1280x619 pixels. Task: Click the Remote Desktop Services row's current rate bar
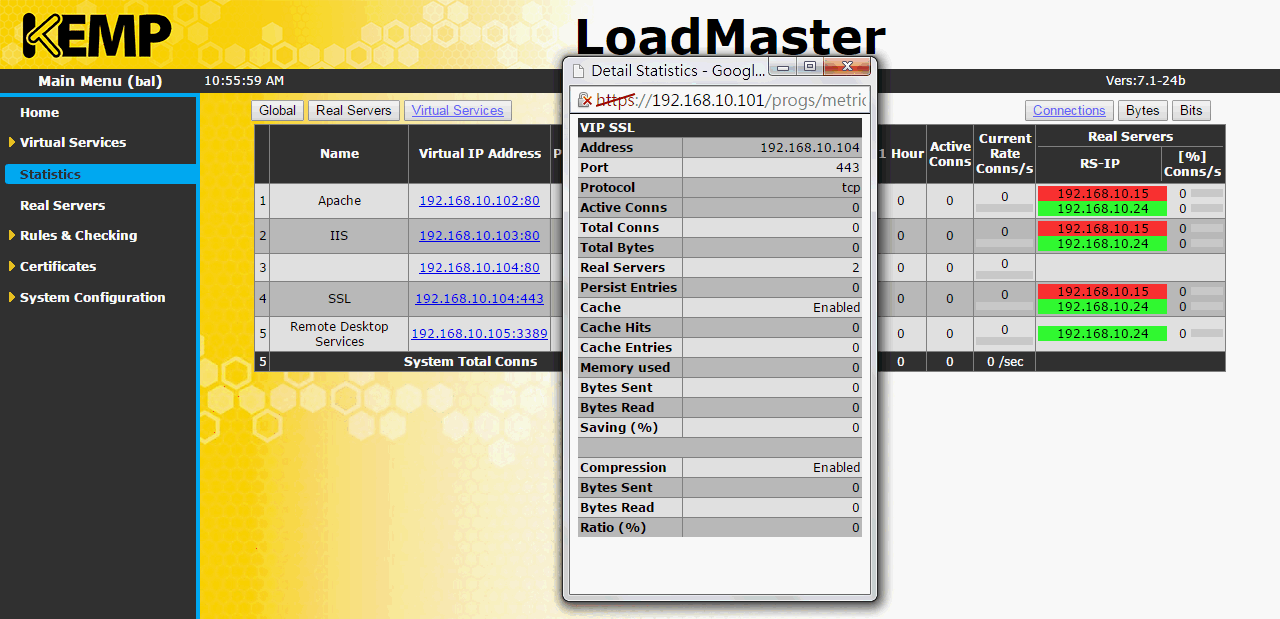click(1005, 342)
